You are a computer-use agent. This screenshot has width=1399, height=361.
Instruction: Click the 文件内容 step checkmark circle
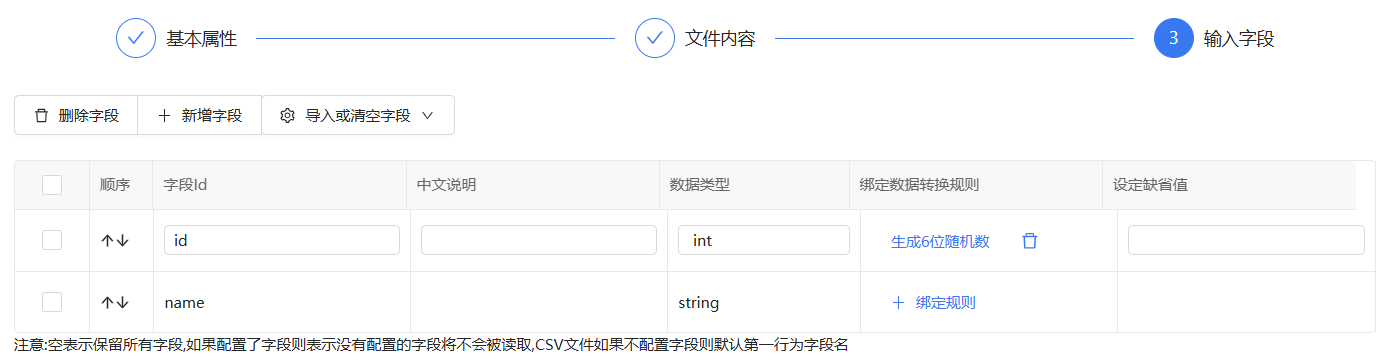[x=655, y=39]
